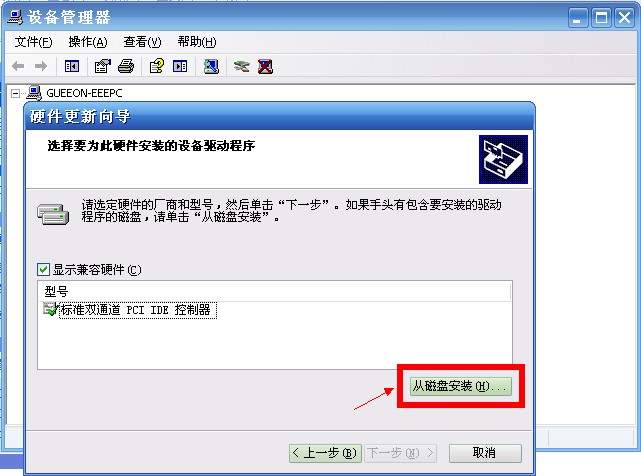Screen dimensions: 641x476
Task: Toggle the console tree pane icon
Action: 72,66
